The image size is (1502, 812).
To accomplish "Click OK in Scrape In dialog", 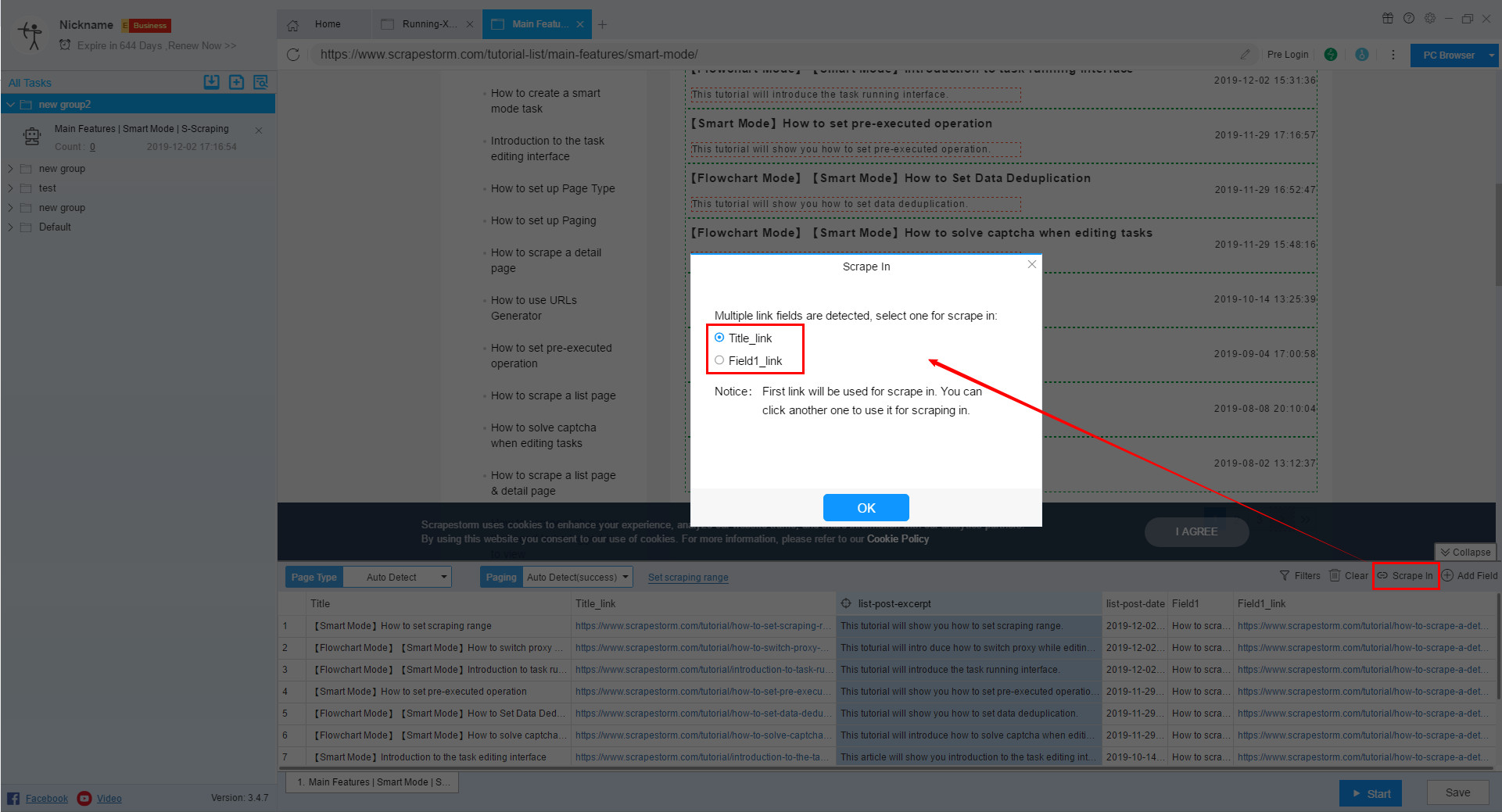I will (866, 508).
